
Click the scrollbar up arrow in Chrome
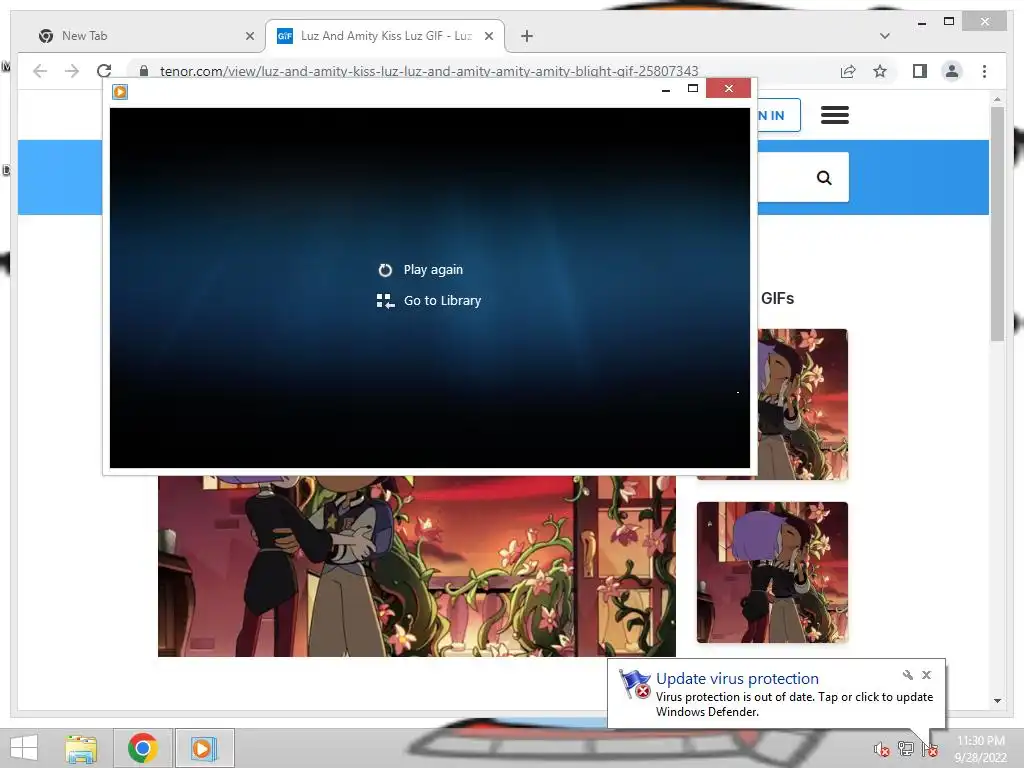pos(997,99)
